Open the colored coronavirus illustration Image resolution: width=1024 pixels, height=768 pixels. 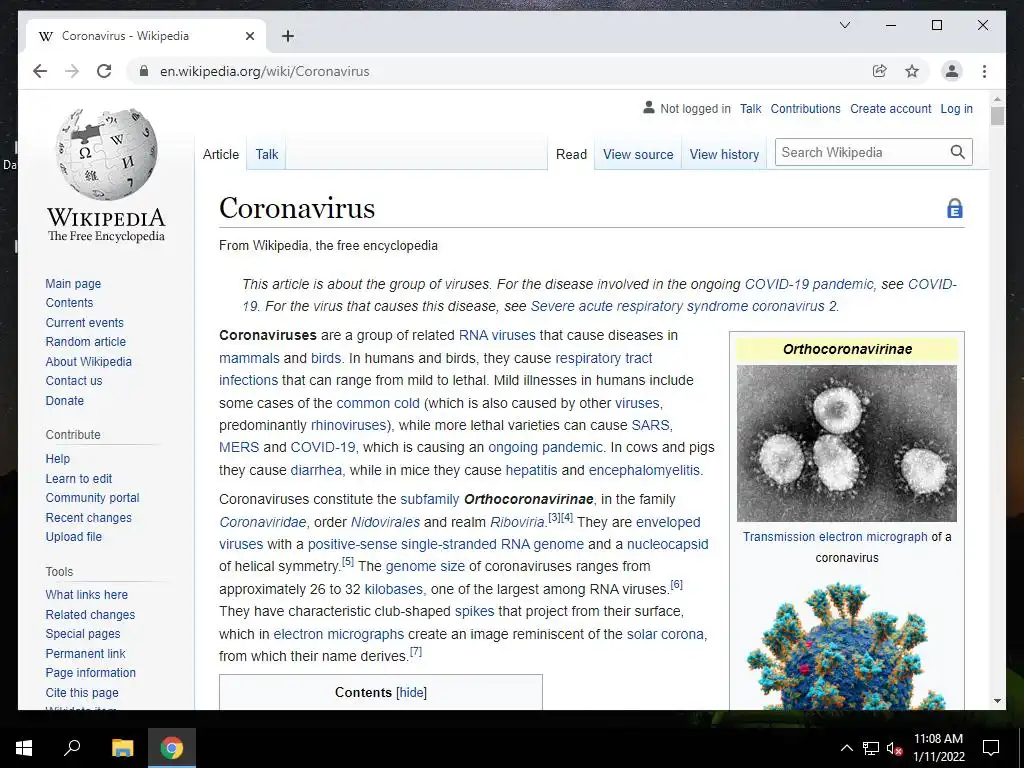click(846, 647)
